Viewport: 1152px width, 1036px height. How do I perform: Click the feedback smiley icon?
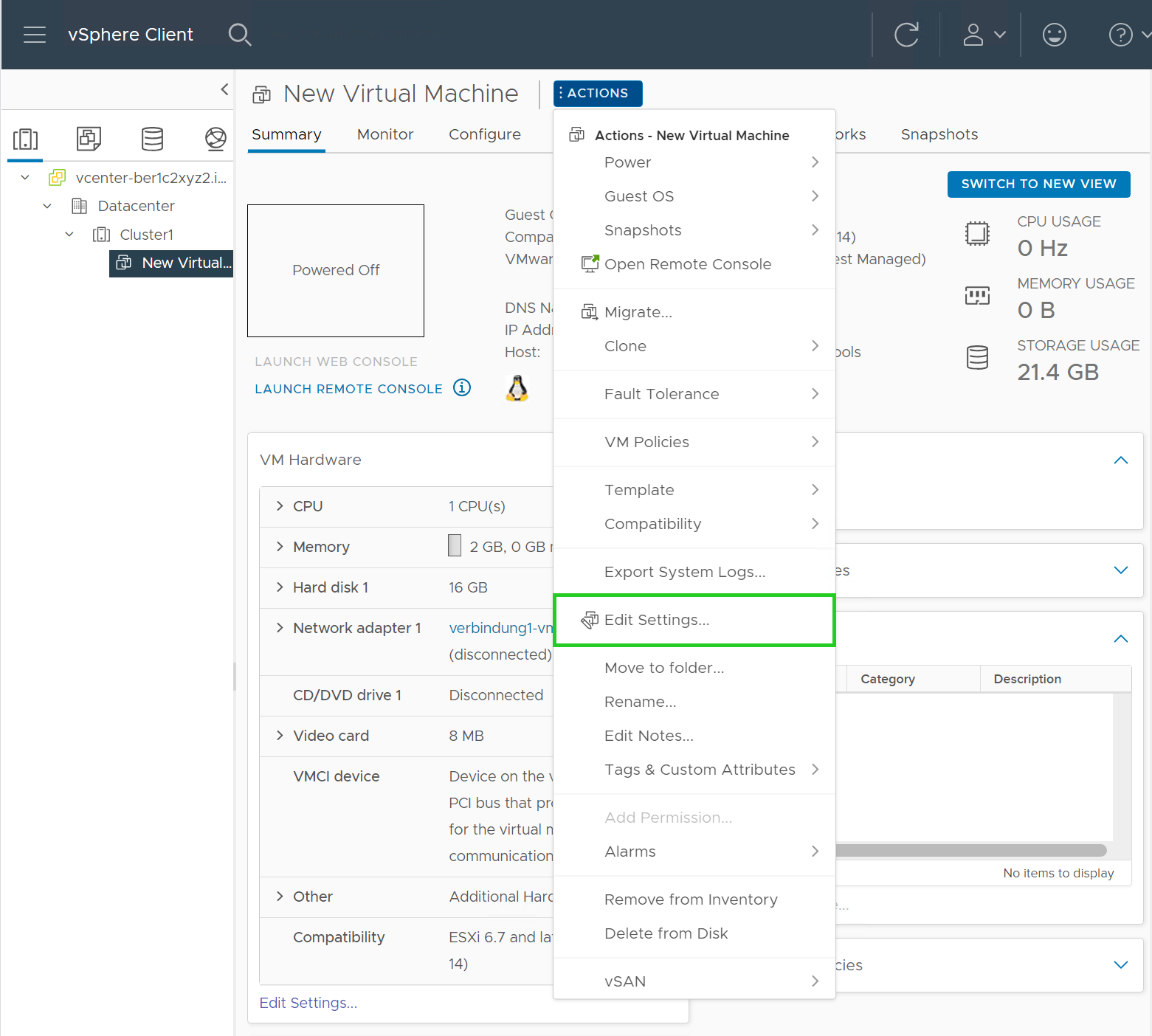point(1054,35)
